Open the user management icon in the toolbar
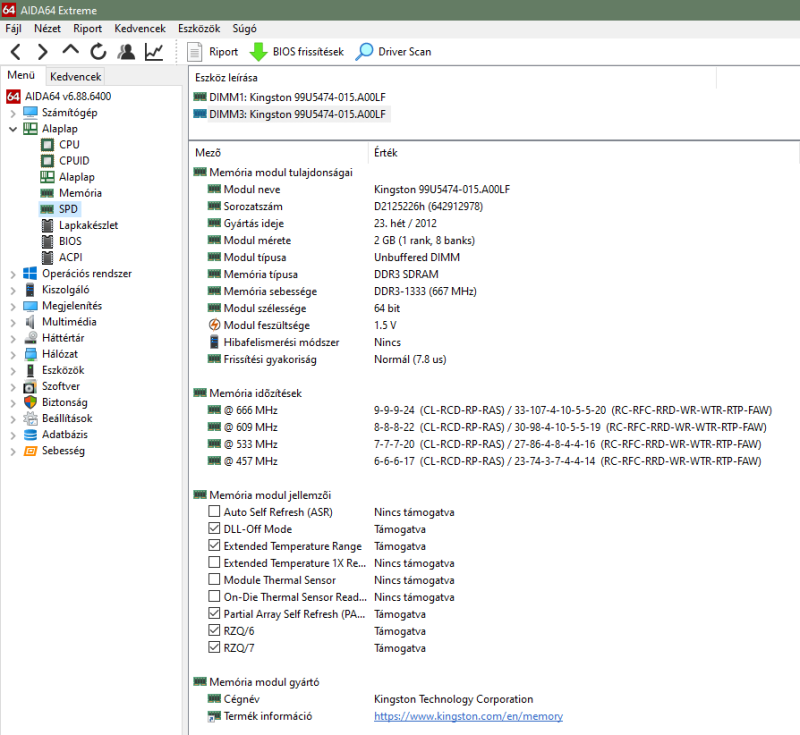 126,52
